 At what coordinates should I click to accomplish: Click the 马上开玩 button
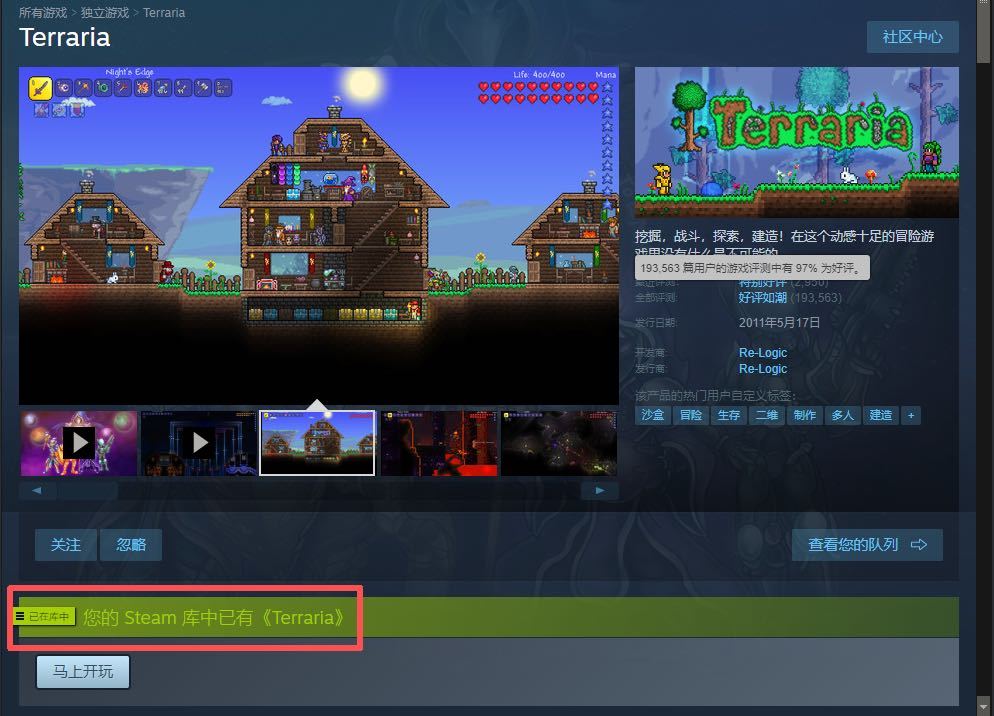tap(83, 672)
